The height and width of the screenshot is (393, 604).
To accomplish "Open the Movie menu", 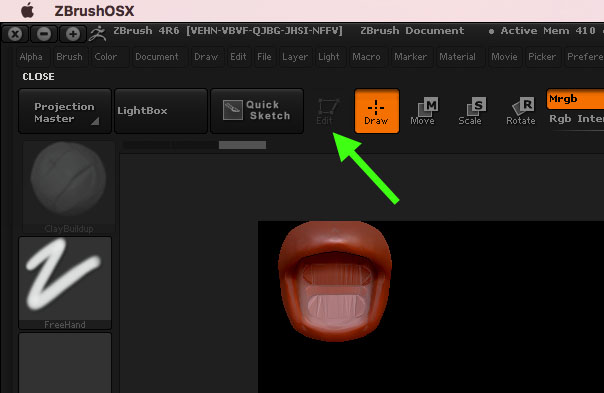I will pos(504,57).
